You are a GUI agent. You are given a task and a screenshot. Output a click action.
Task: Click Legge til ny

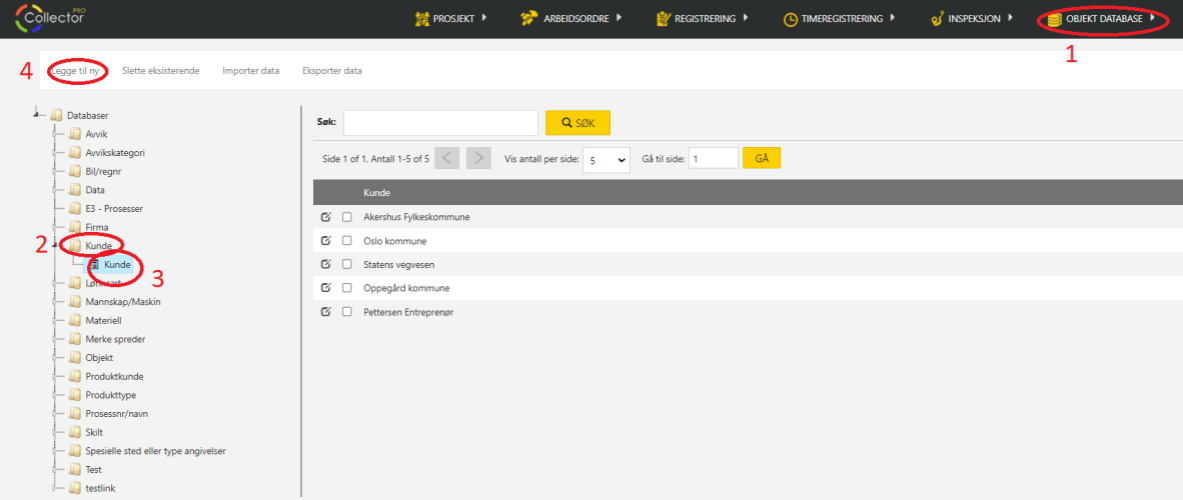(x=75, y=71)
